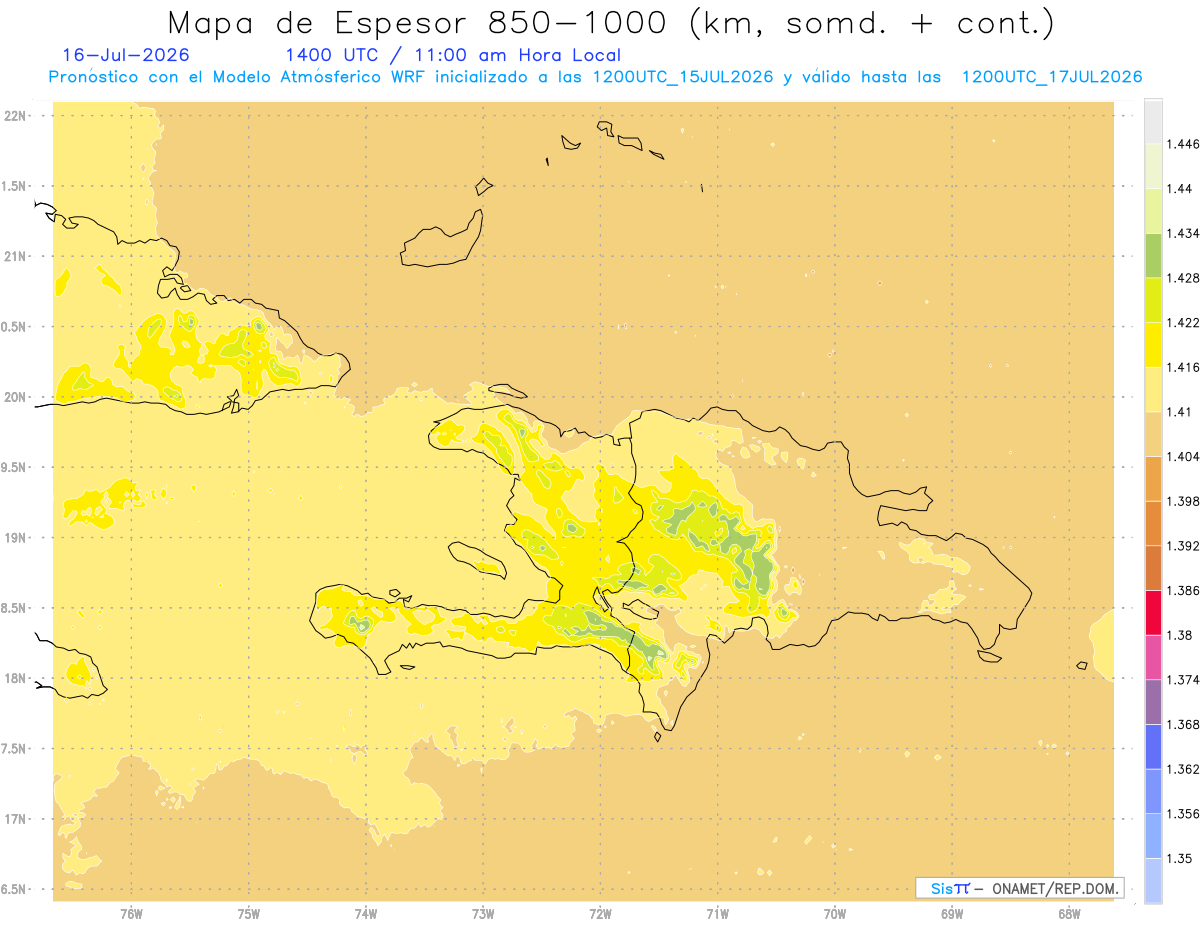
Task: Click the pink colorbar segment between 1.374 and 1.38
Action: click(1153, 657)
